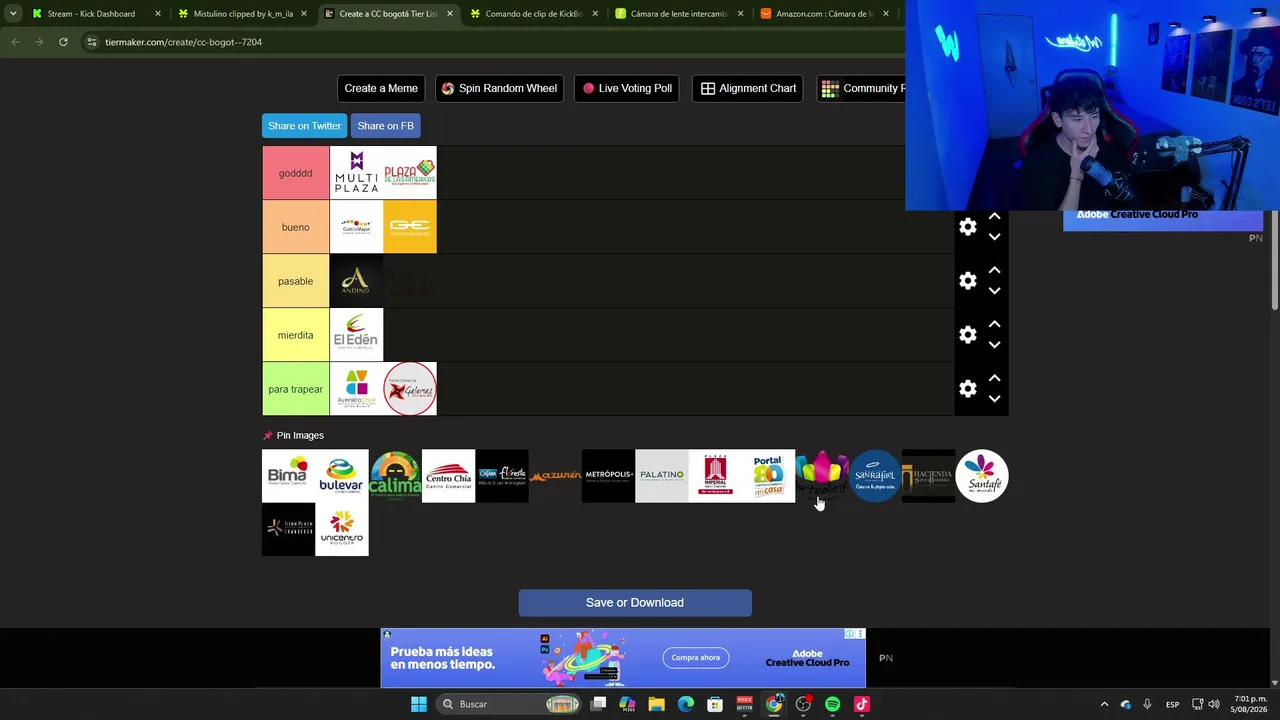Select the Santafé logo thumbnail
This screenshot has height=720, width=1280.
(x=982, y=476)
